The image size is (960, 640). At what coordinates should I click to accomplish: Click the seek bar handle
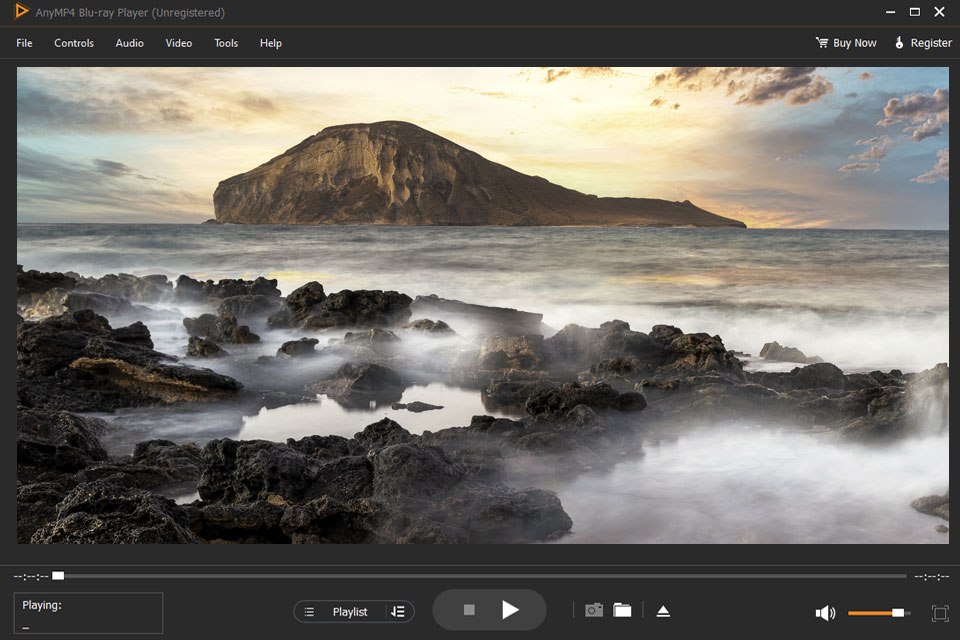click(58, 576)
